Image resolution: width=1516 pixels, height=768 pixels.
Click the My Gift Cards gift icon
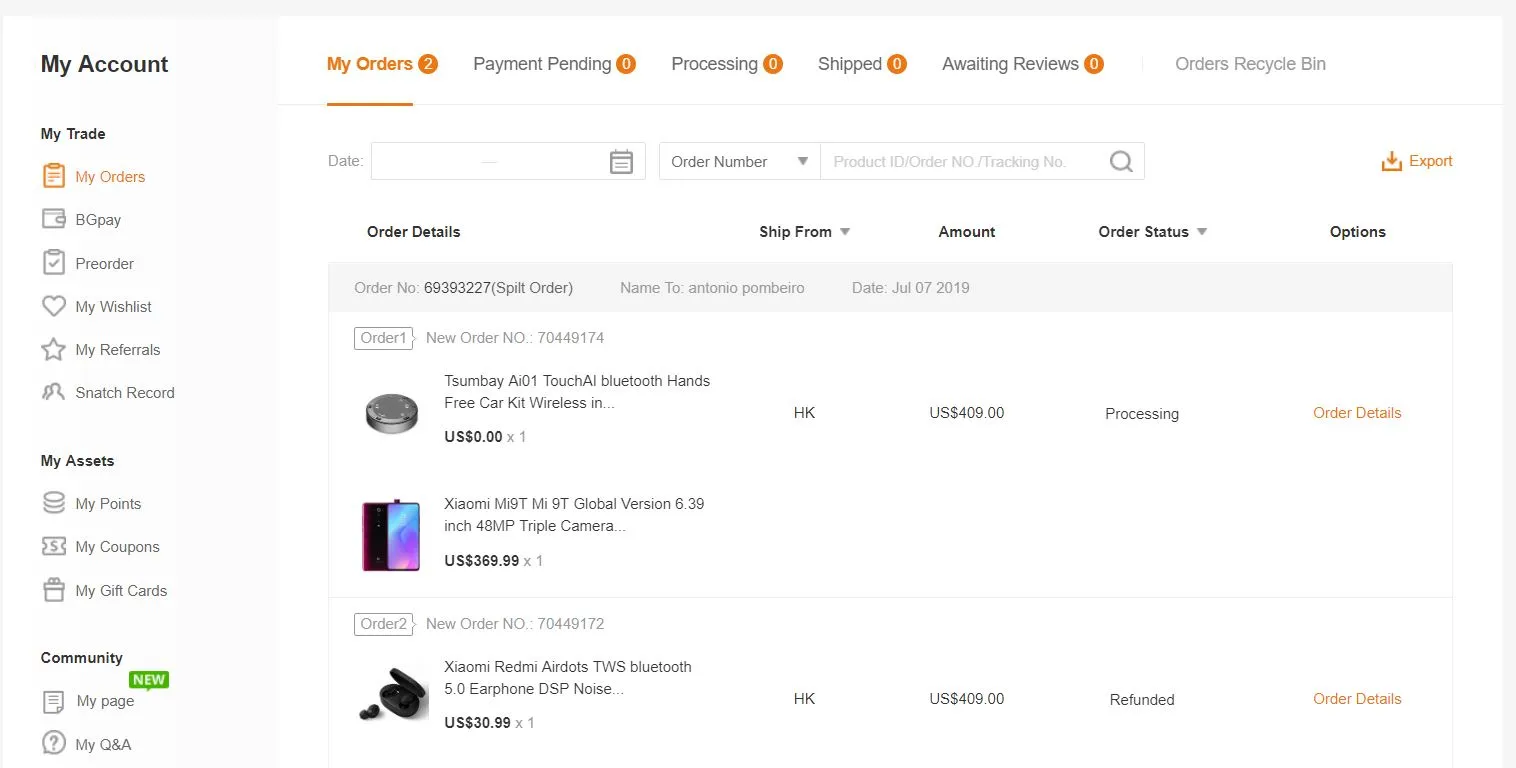(54, 590)
